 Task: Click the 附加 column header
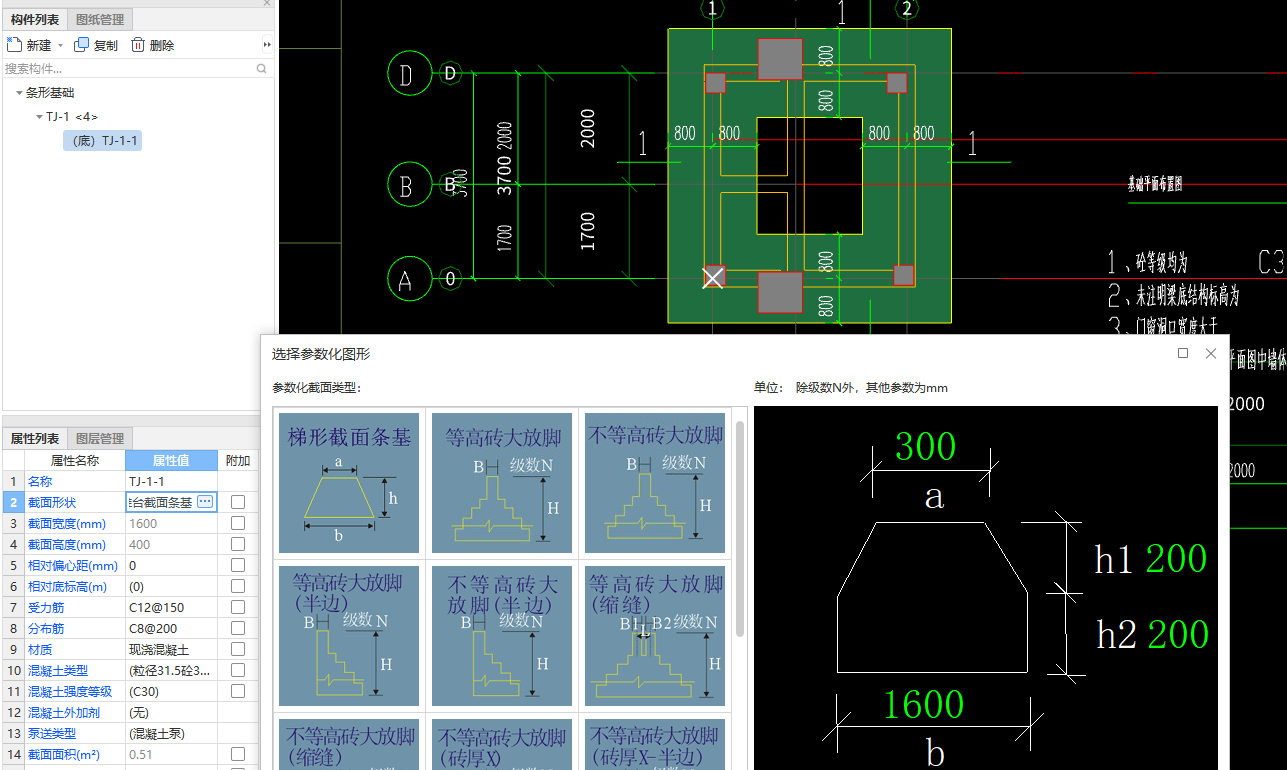(238, 460)
